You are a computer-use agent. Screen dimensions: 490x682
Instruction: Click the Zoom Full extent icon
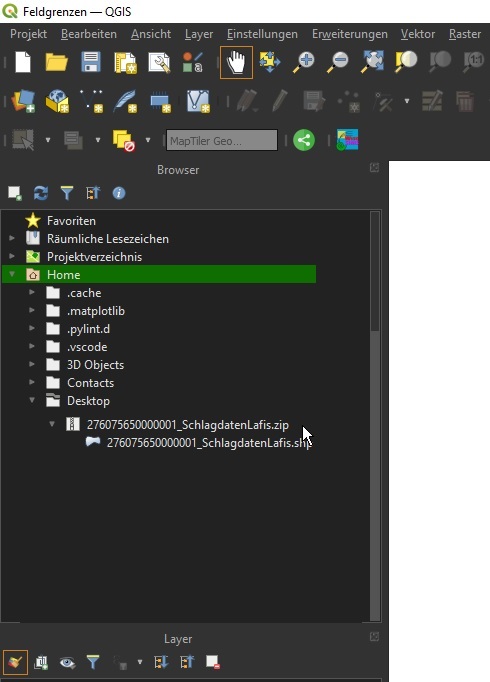point(372,62)
